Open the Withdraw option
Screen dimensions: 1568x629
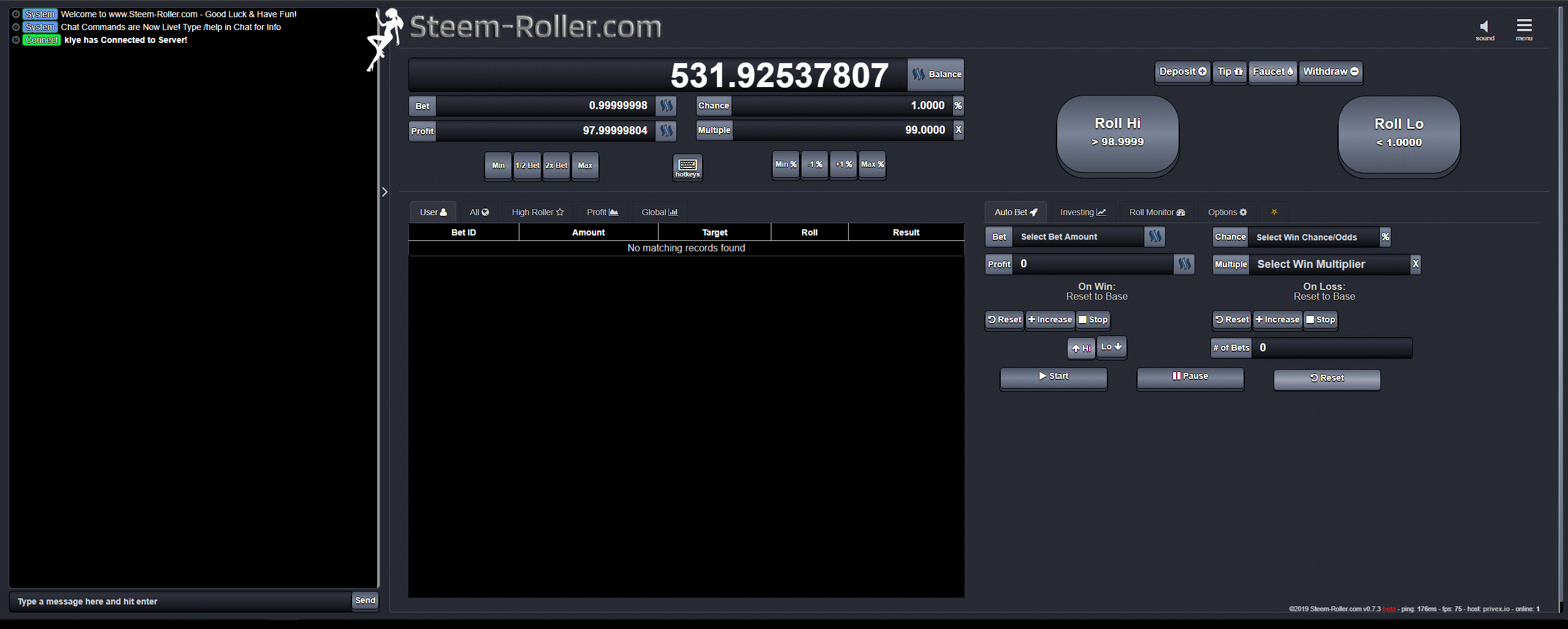1330,72
